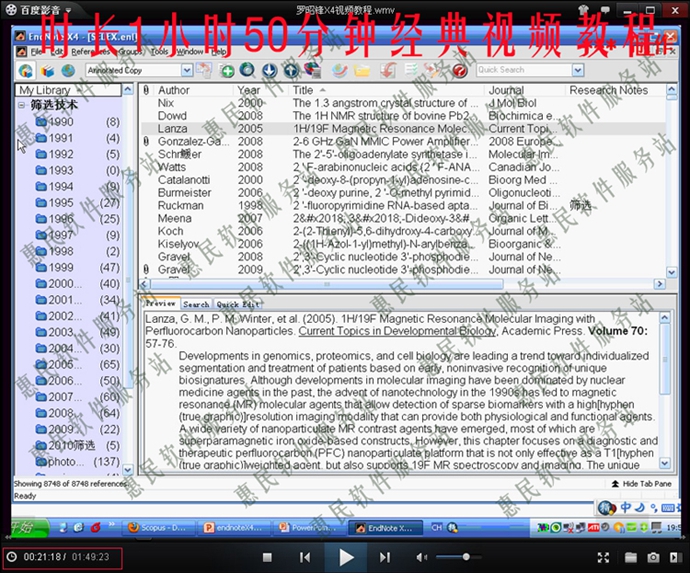Collapse the 筛选技术 group set

(x=21, y=105)
